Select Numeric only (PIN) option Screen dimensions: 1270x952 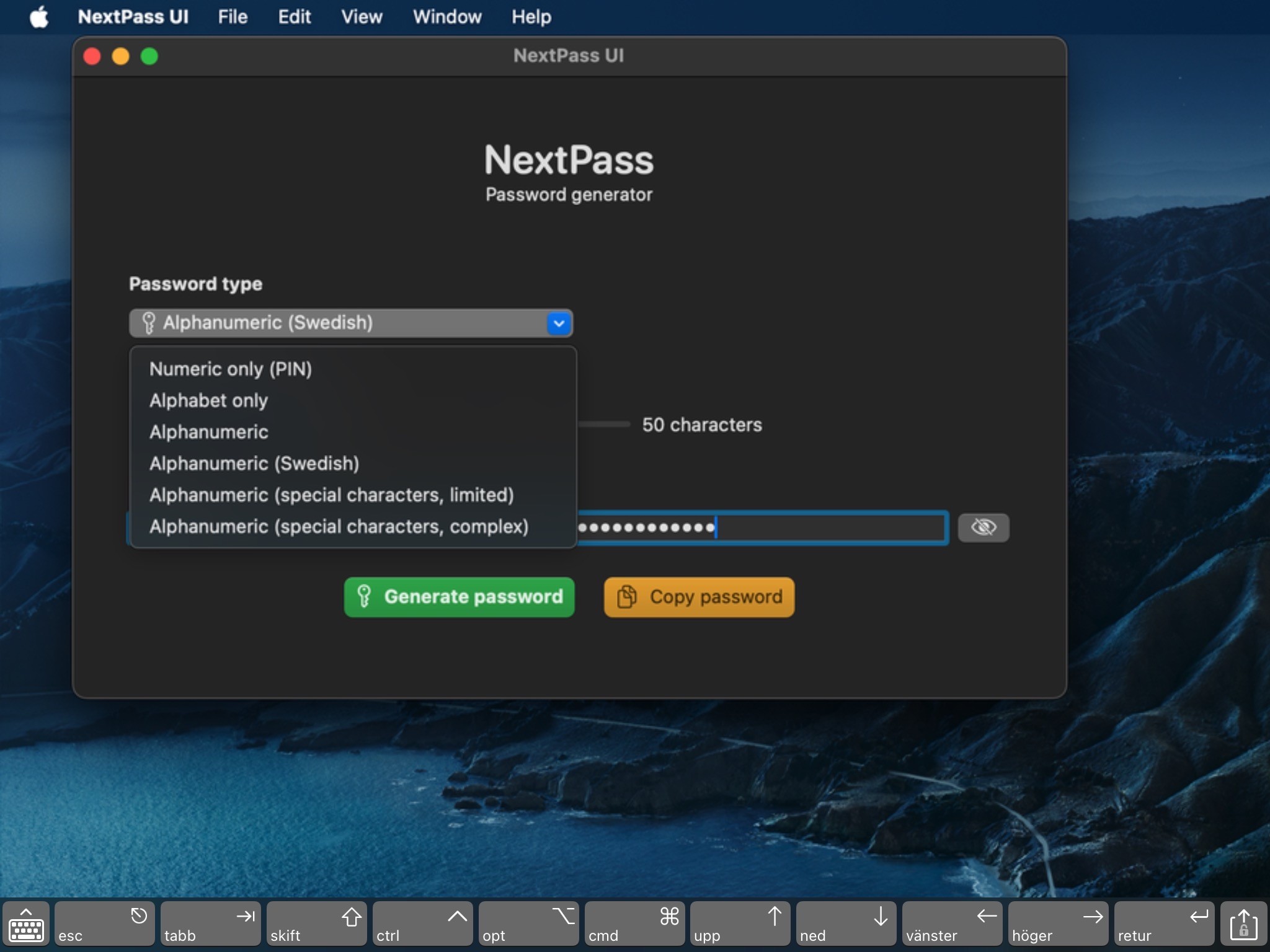(x=231, y=369)
